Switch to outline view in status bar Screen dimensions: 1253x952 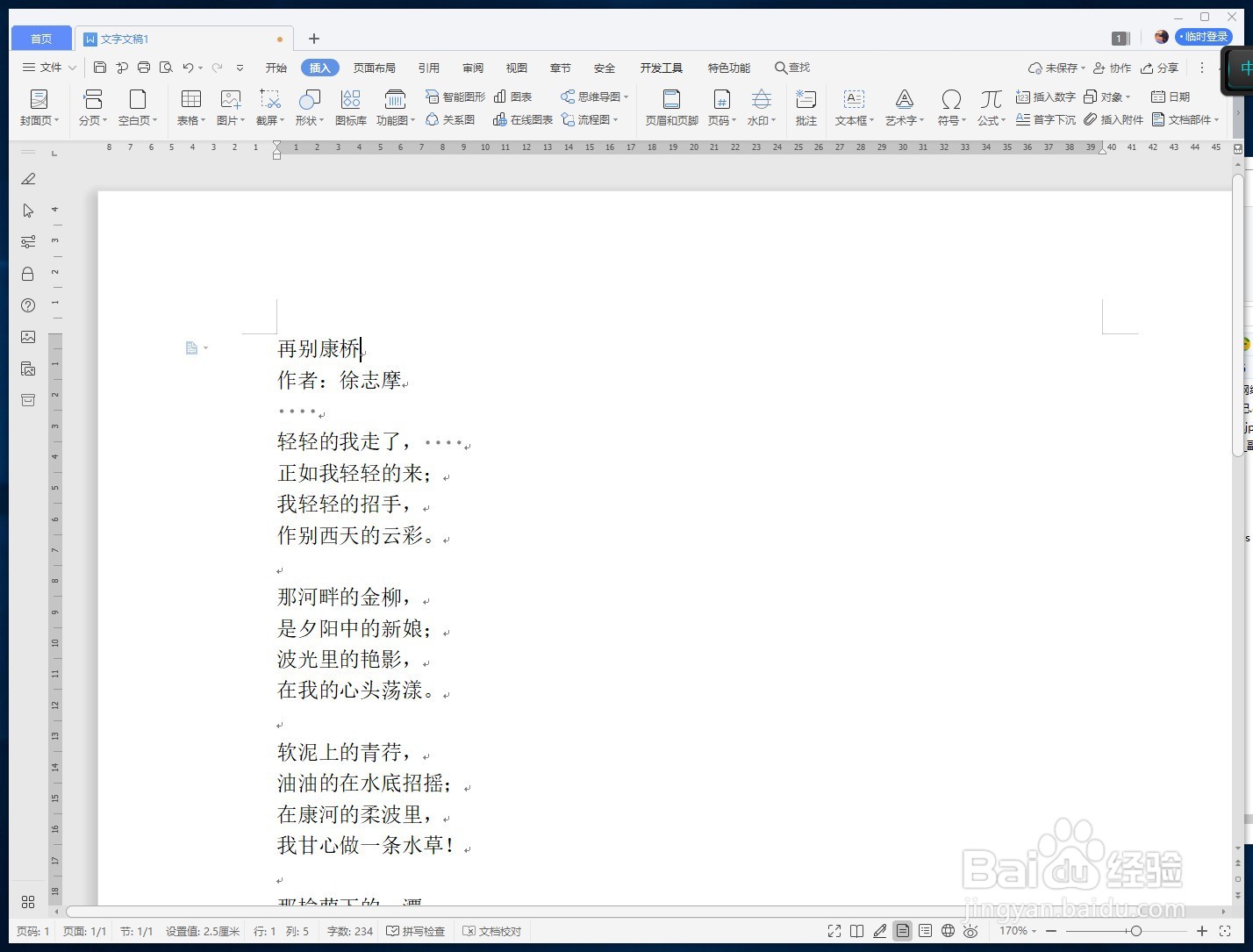tap(925, 931)
